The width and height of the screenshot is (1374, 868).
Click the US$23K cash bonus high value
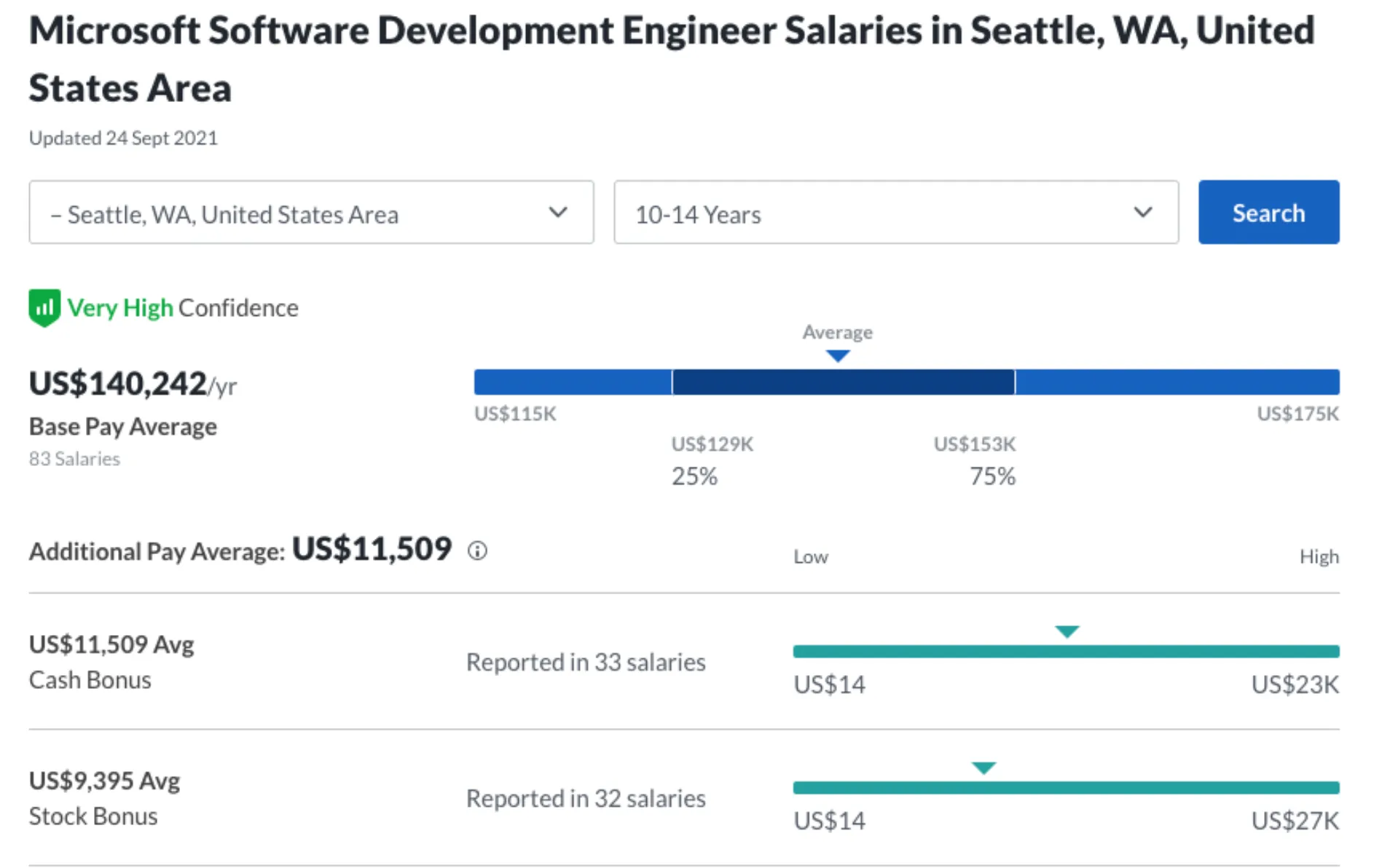(1295, 684)
